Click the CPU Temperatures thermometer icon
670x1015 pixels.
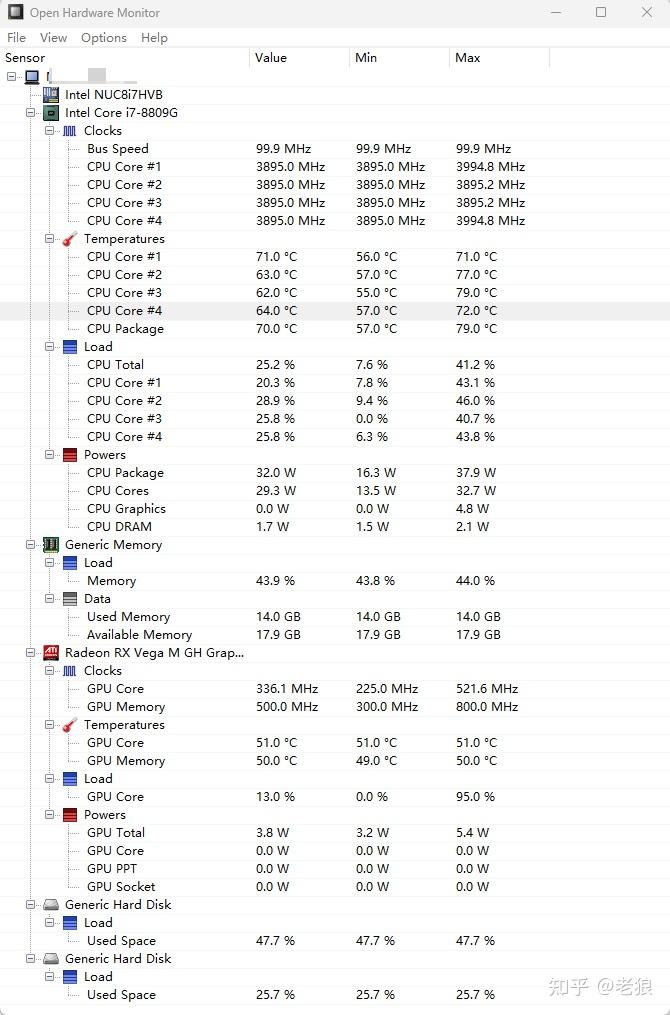[70, 239]
